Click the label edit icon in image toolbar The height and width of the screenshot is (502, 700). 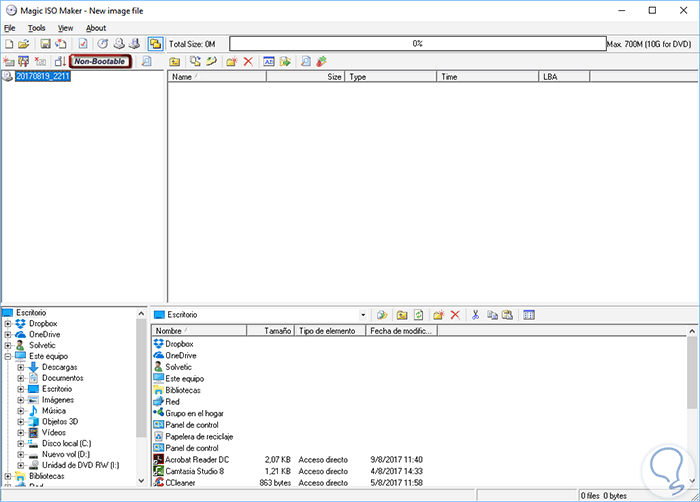click(269, 61)
